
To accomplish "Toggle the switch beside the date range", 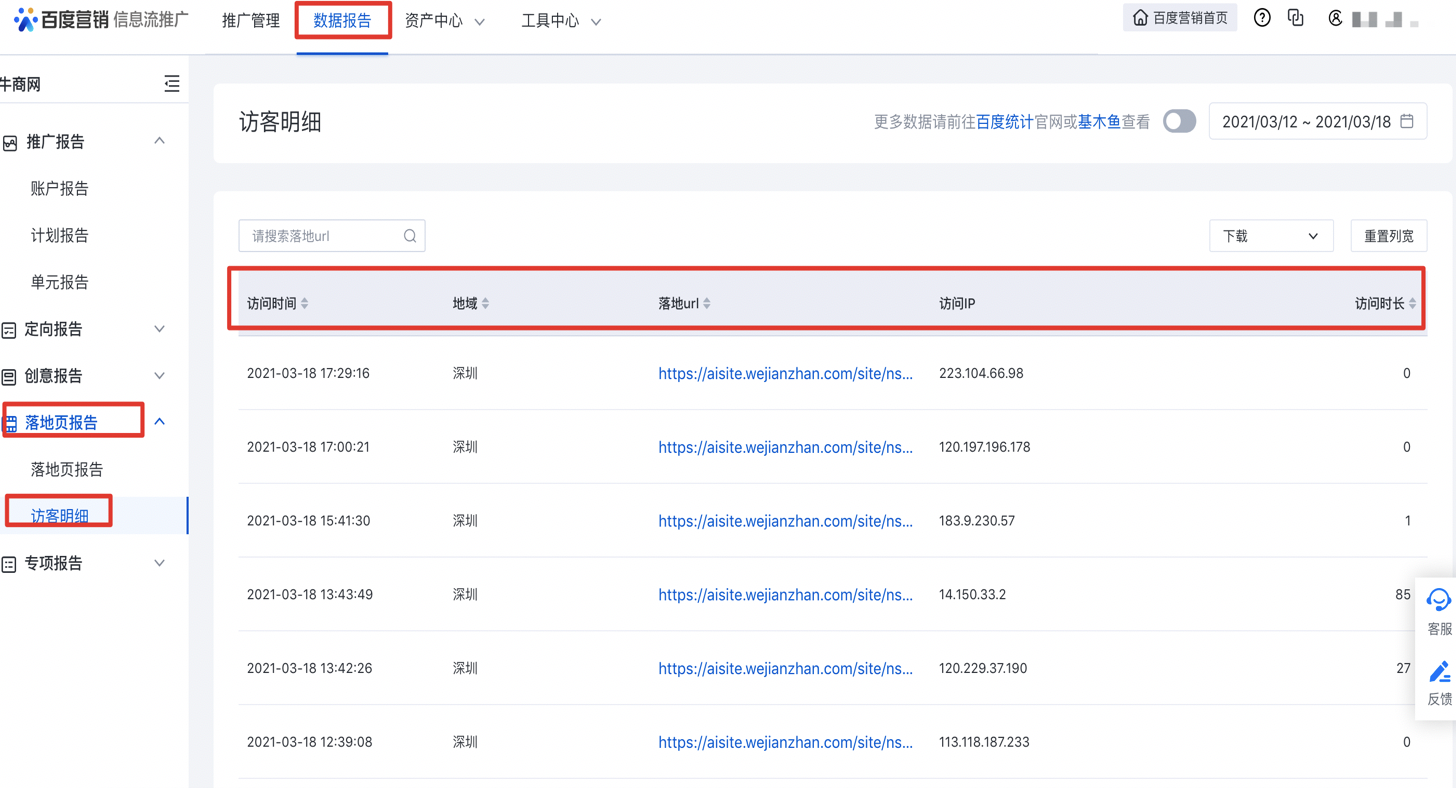I will coord(1179,122).
